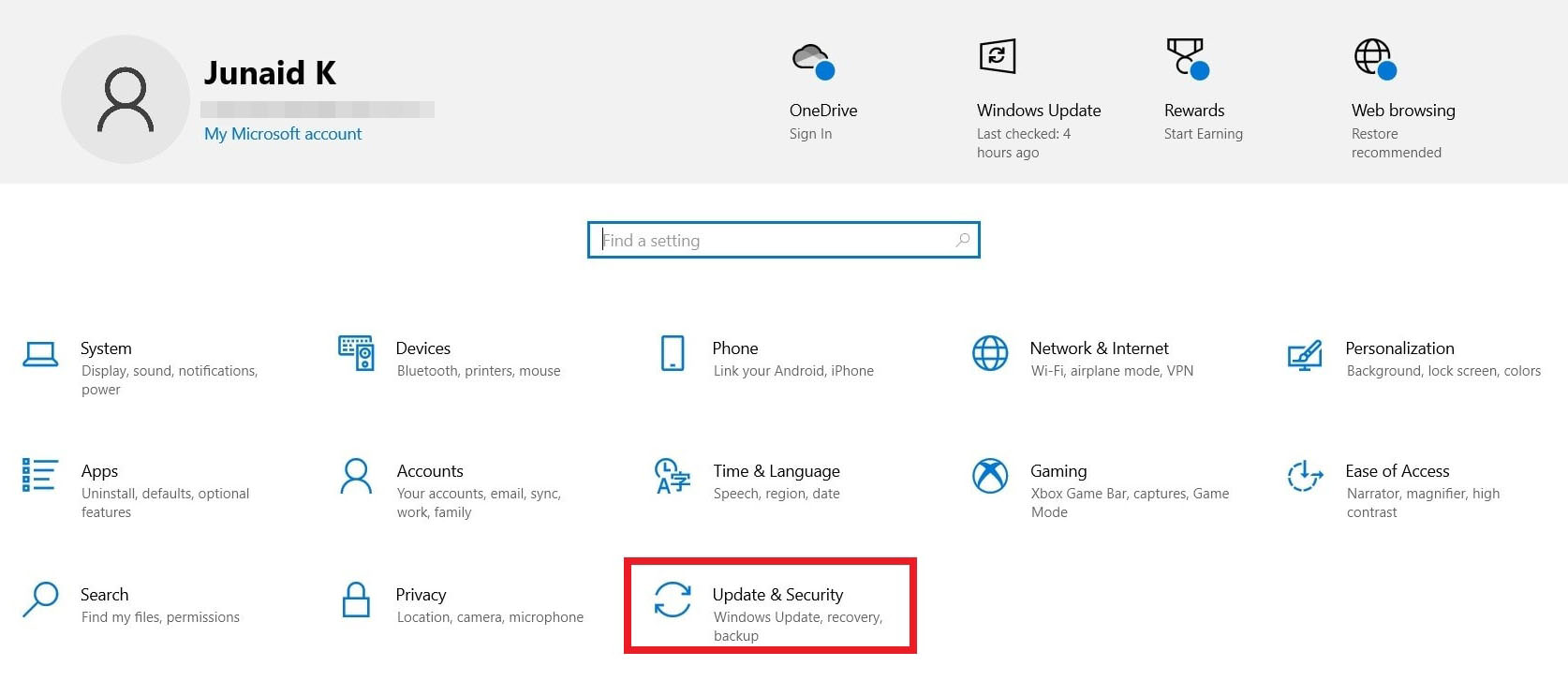
Task: Click 'Find my files, permissions' description
Action: [x=160, y=617]
